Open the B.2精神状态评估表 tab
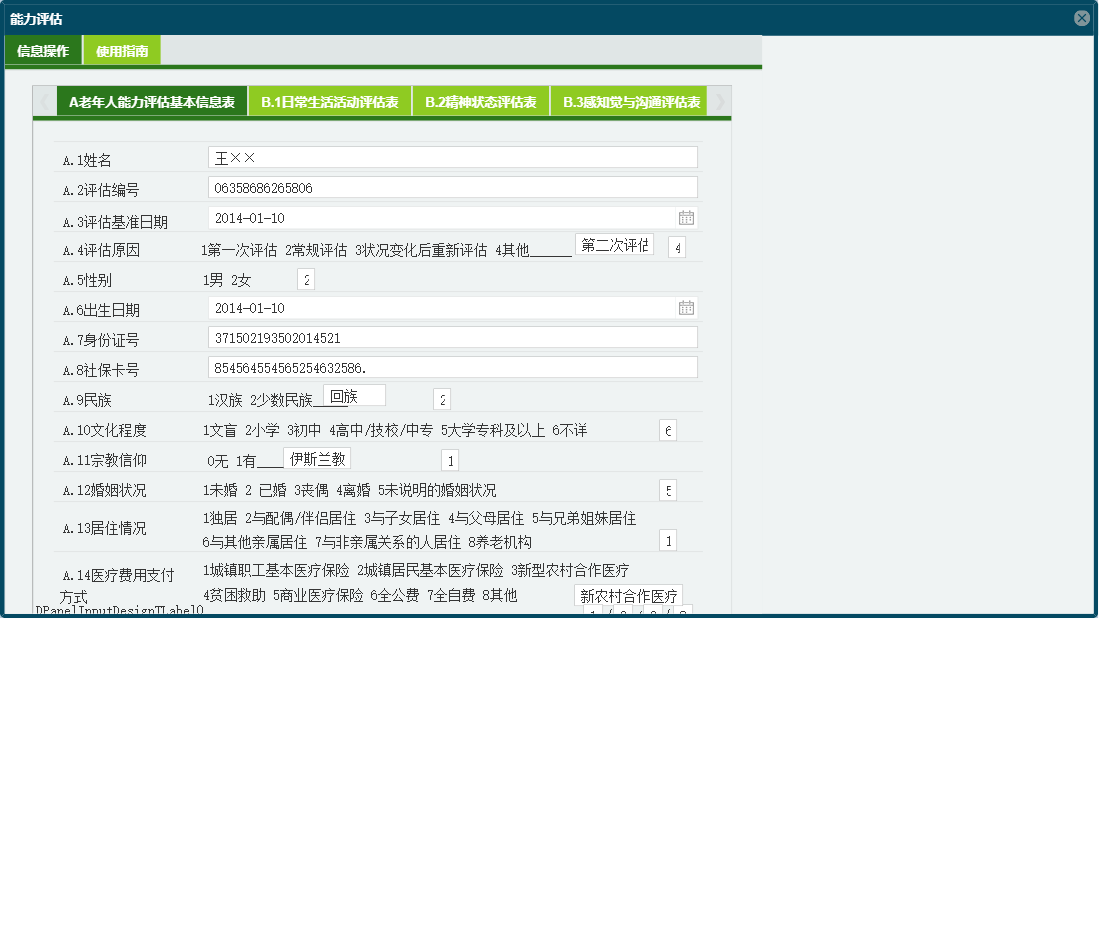The image size is (1099, 937). (x=481, y=100)
